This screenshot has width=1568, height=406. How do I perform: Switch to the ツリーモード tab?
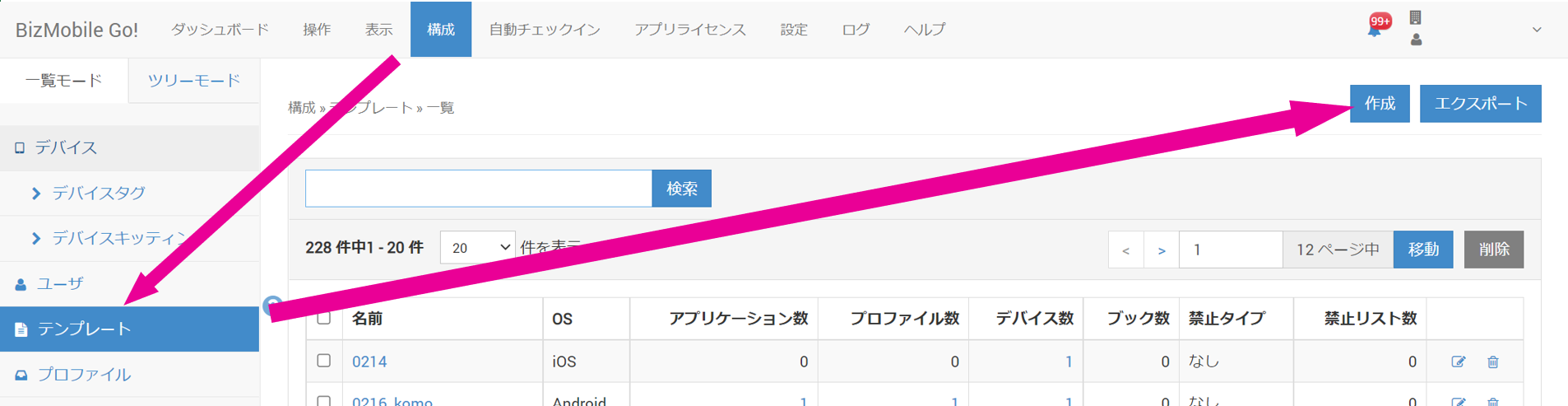pyautogui.click(x=193, y=81)
